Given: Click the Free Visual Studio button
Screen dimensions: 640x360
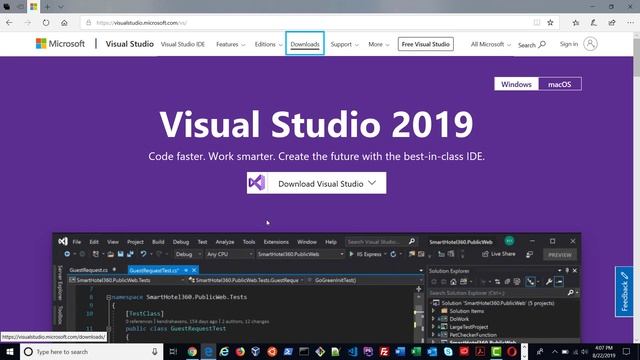Looking at the screenshot, I should (425, 44).
